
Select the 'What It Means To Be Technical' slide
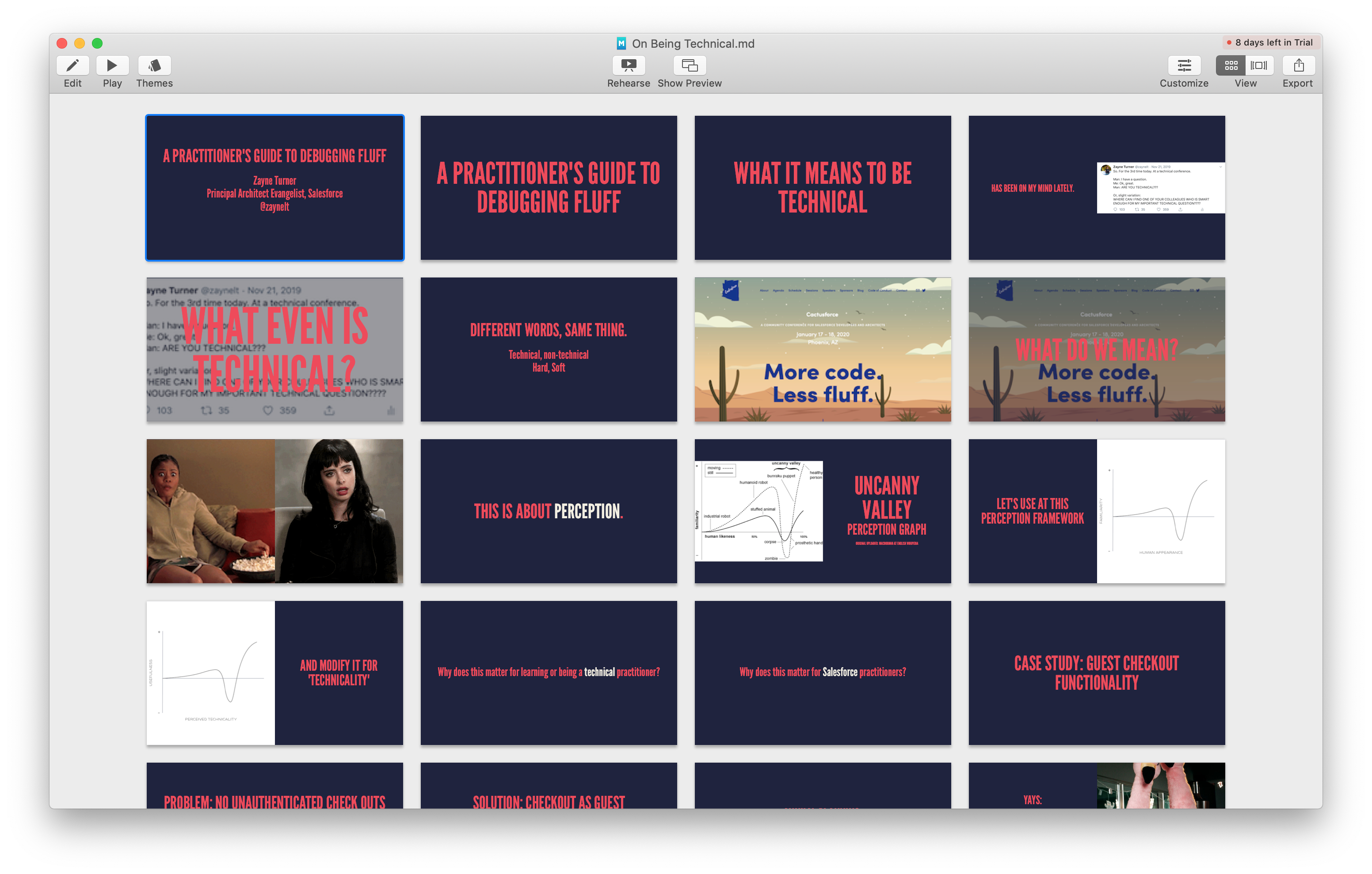point(822,188)
